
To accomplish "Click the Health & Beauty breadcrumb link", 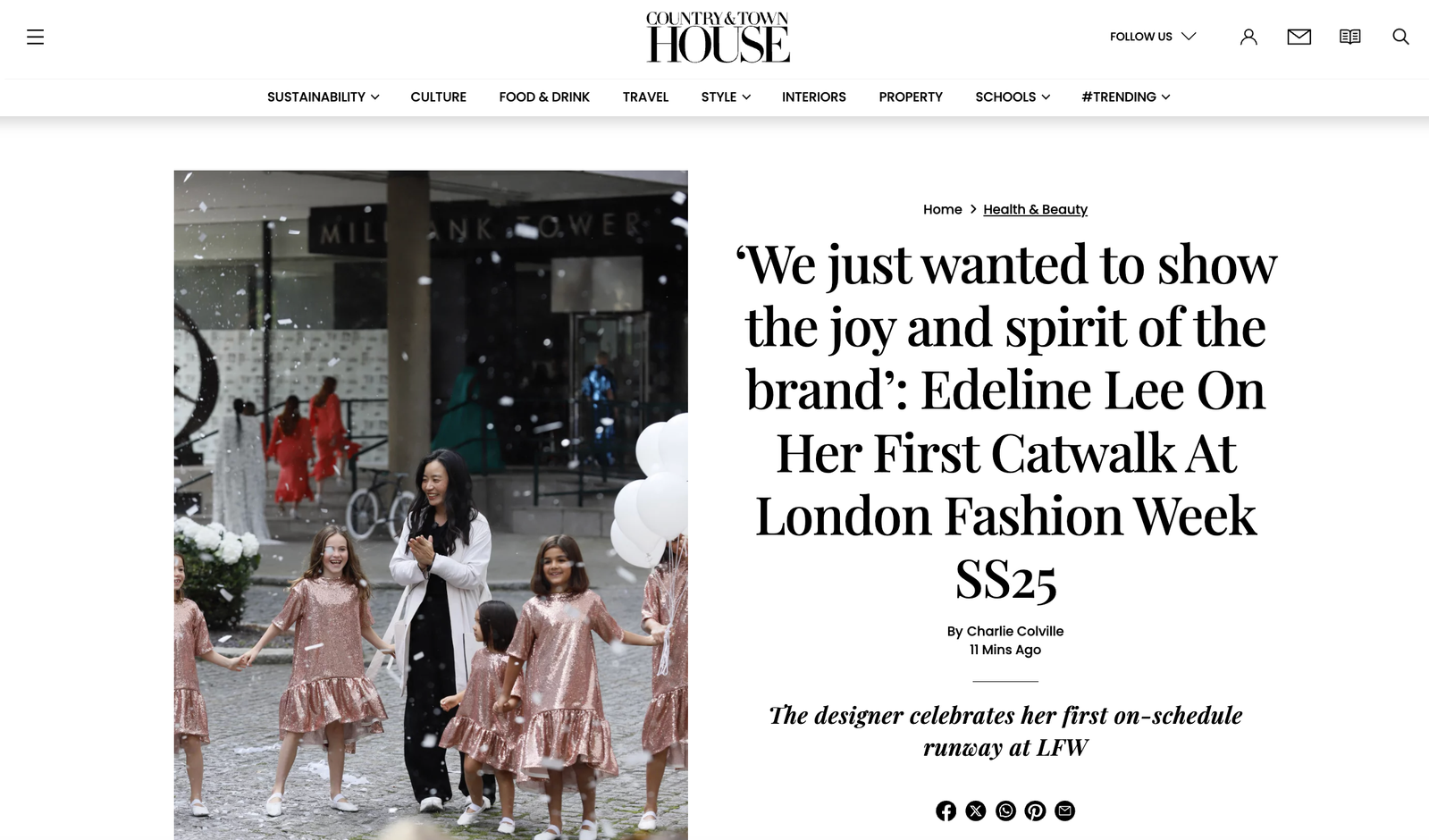I will (1035, 209).
